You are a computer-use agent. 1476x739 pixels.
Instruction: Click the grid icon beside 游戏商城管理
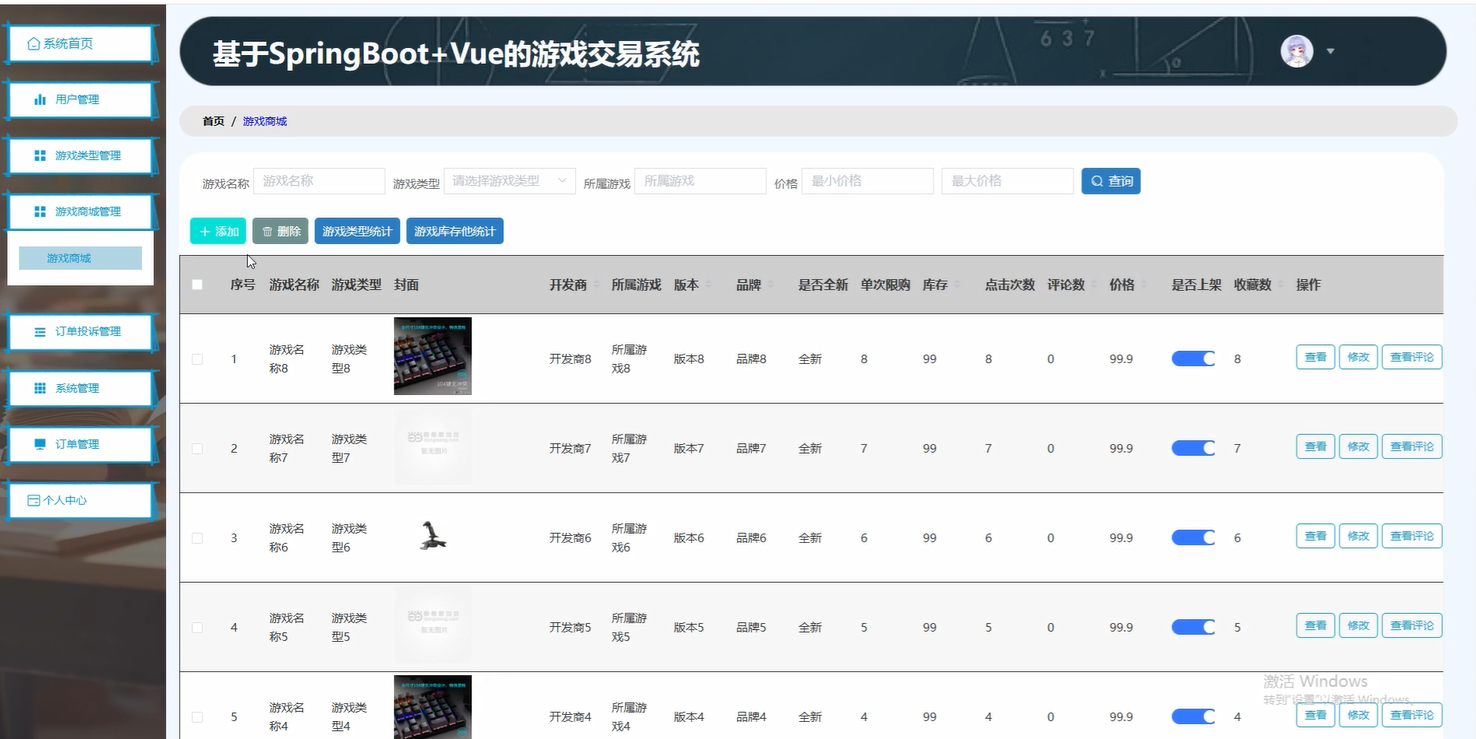(40, 212)
